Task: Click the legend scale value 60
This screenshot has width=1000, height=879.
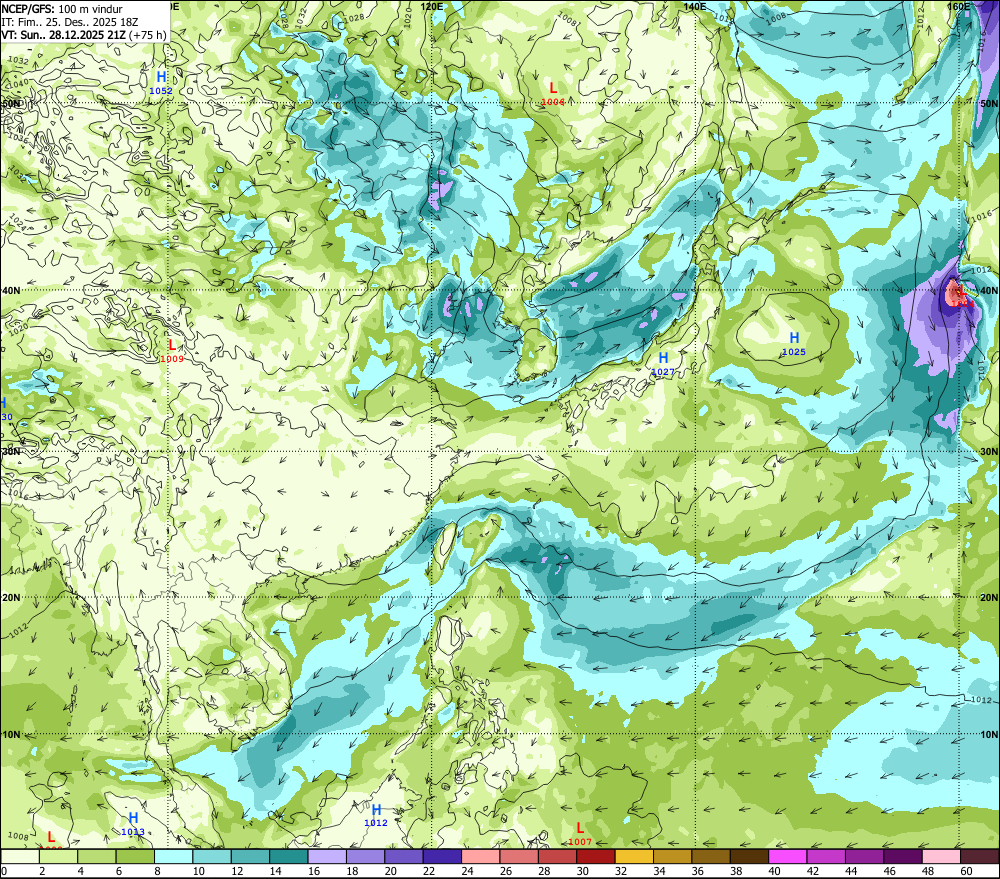Action: point(966,871)
